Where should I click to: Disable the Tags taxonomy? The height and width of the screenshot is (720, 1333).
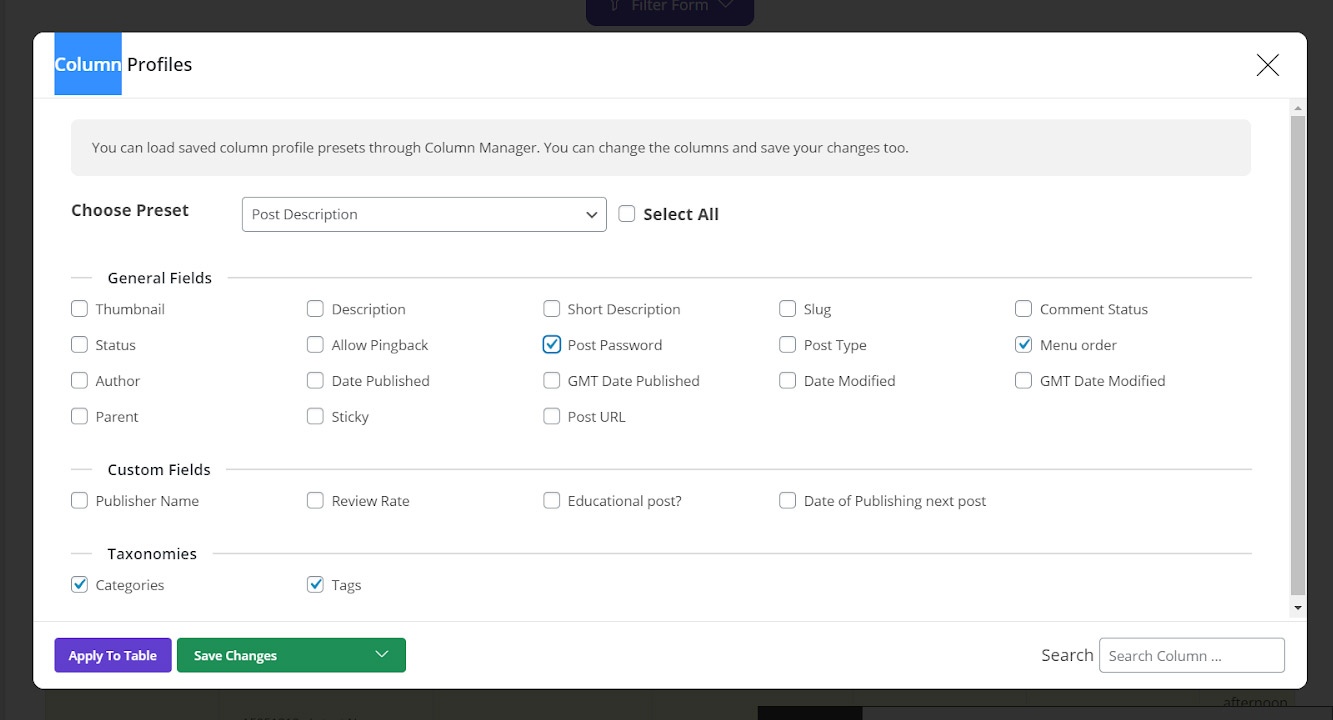point(315,584)
